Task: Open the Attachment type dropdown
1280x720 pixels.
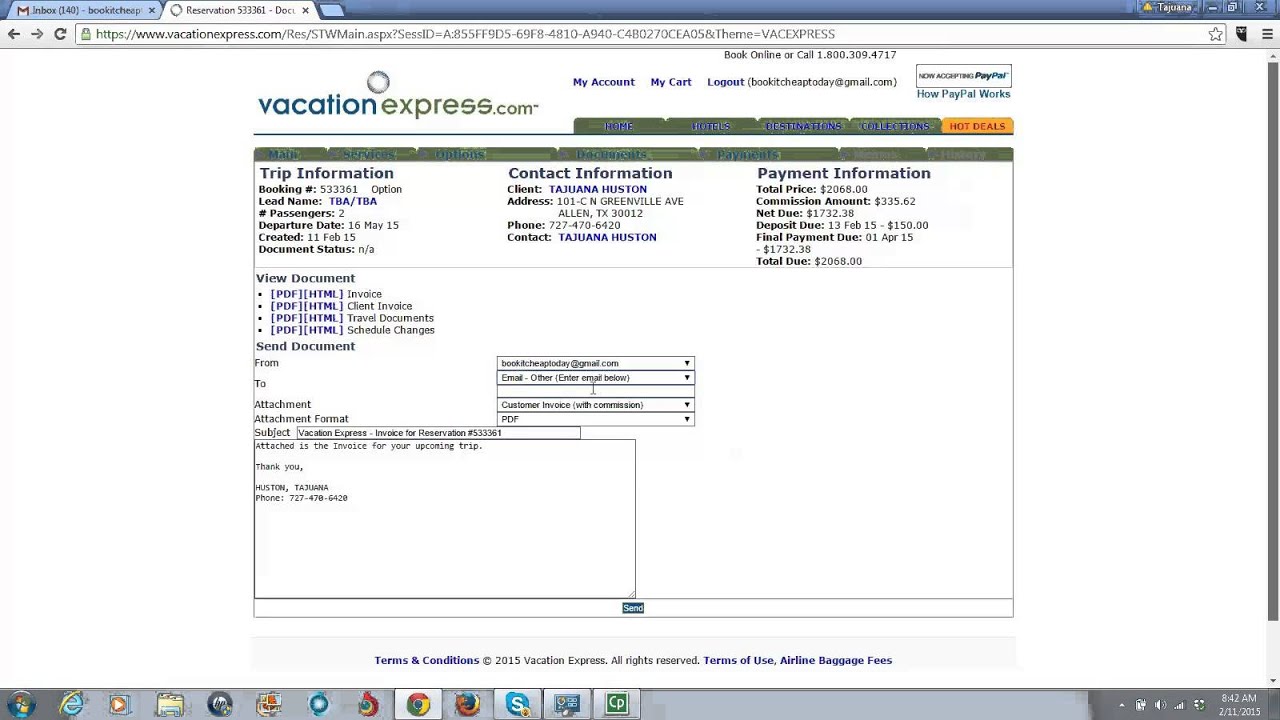Action: coord(595,405)
